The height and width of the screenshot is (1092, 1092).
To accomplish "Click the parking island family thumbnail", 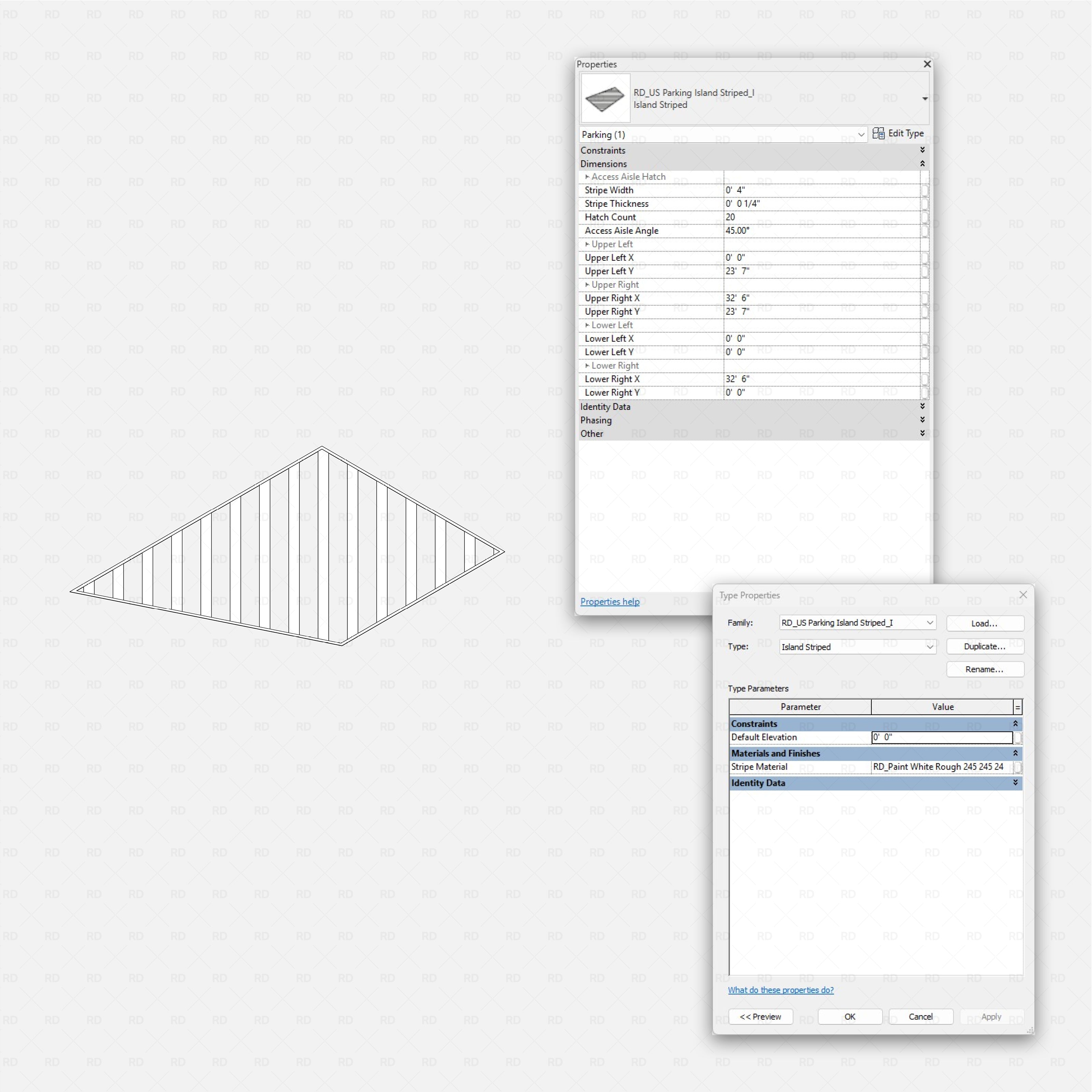I will pos(605,98).
